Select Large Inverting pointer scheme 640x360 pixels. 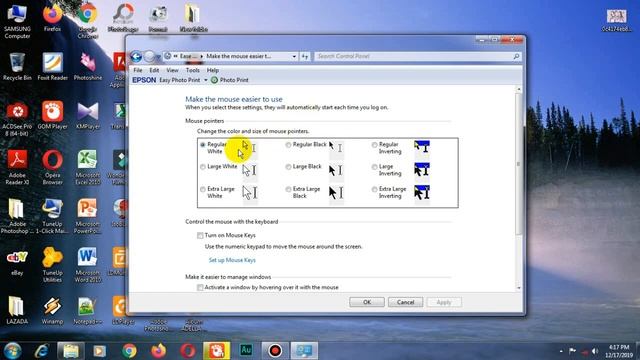[x=374, y=167]
